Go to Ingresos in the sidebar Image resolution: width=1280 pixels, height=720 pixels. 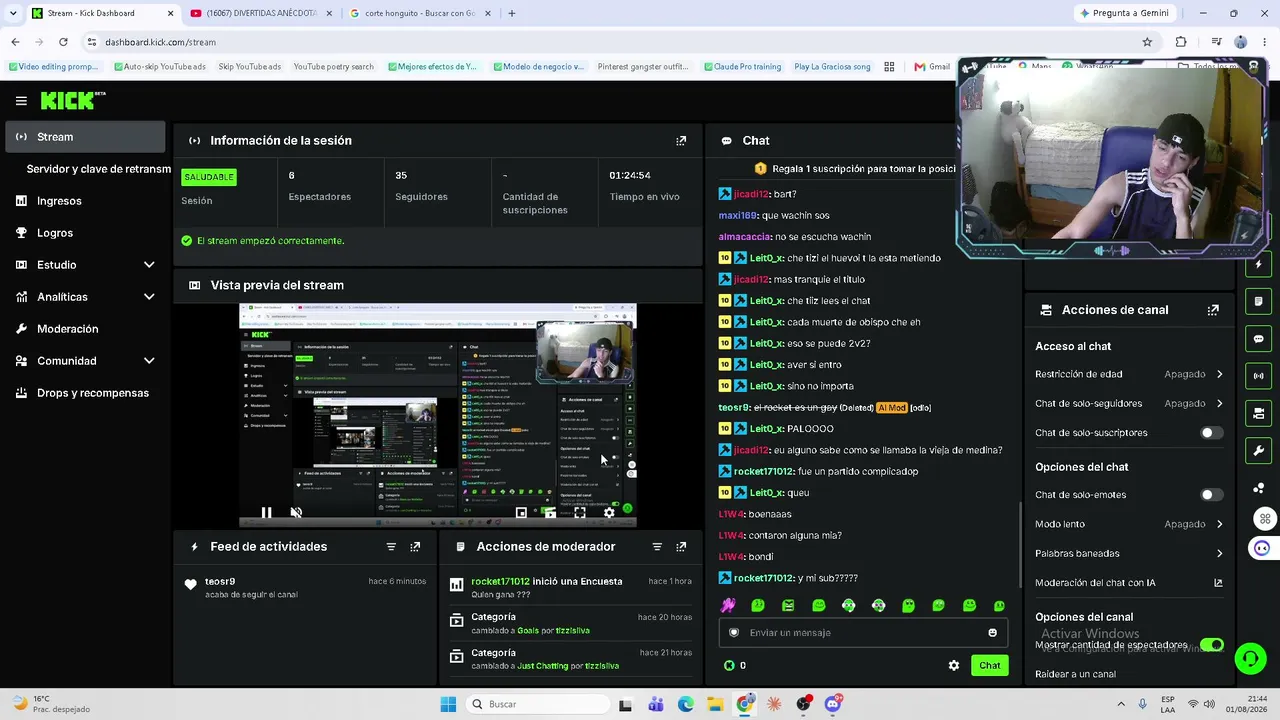coord(59,201)
